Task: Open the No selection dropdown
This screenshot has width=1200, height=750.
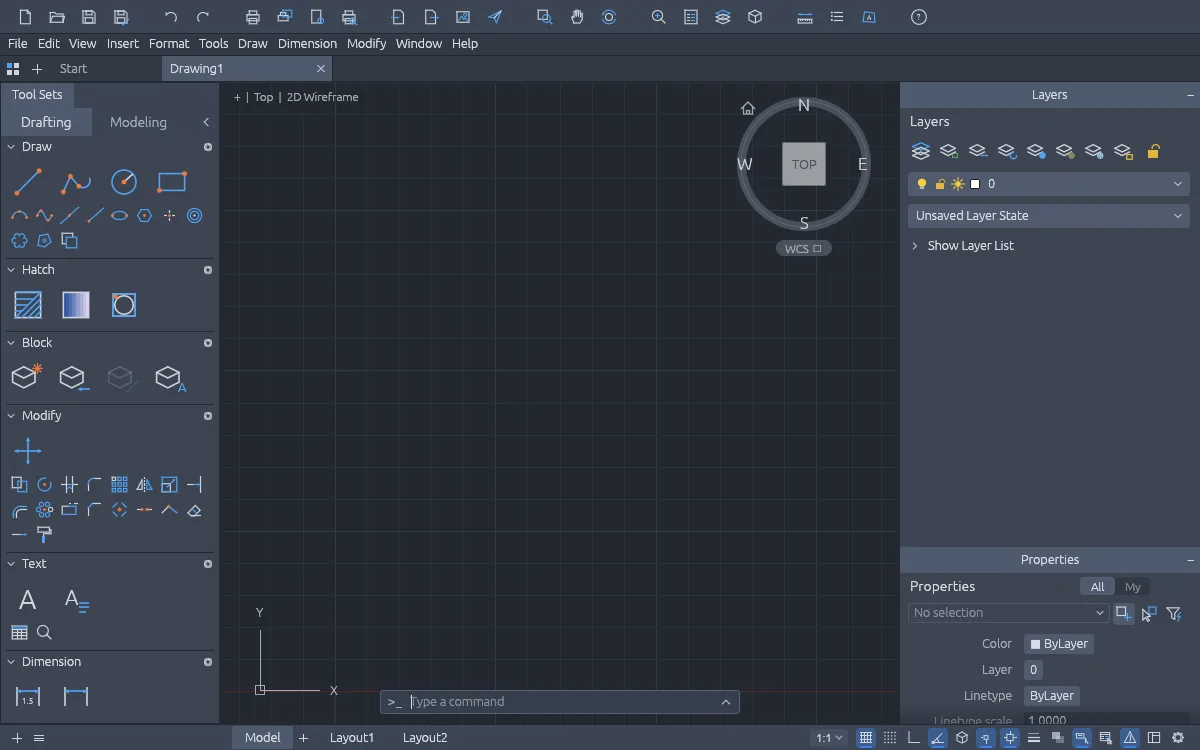Action: click(1009, 613)
